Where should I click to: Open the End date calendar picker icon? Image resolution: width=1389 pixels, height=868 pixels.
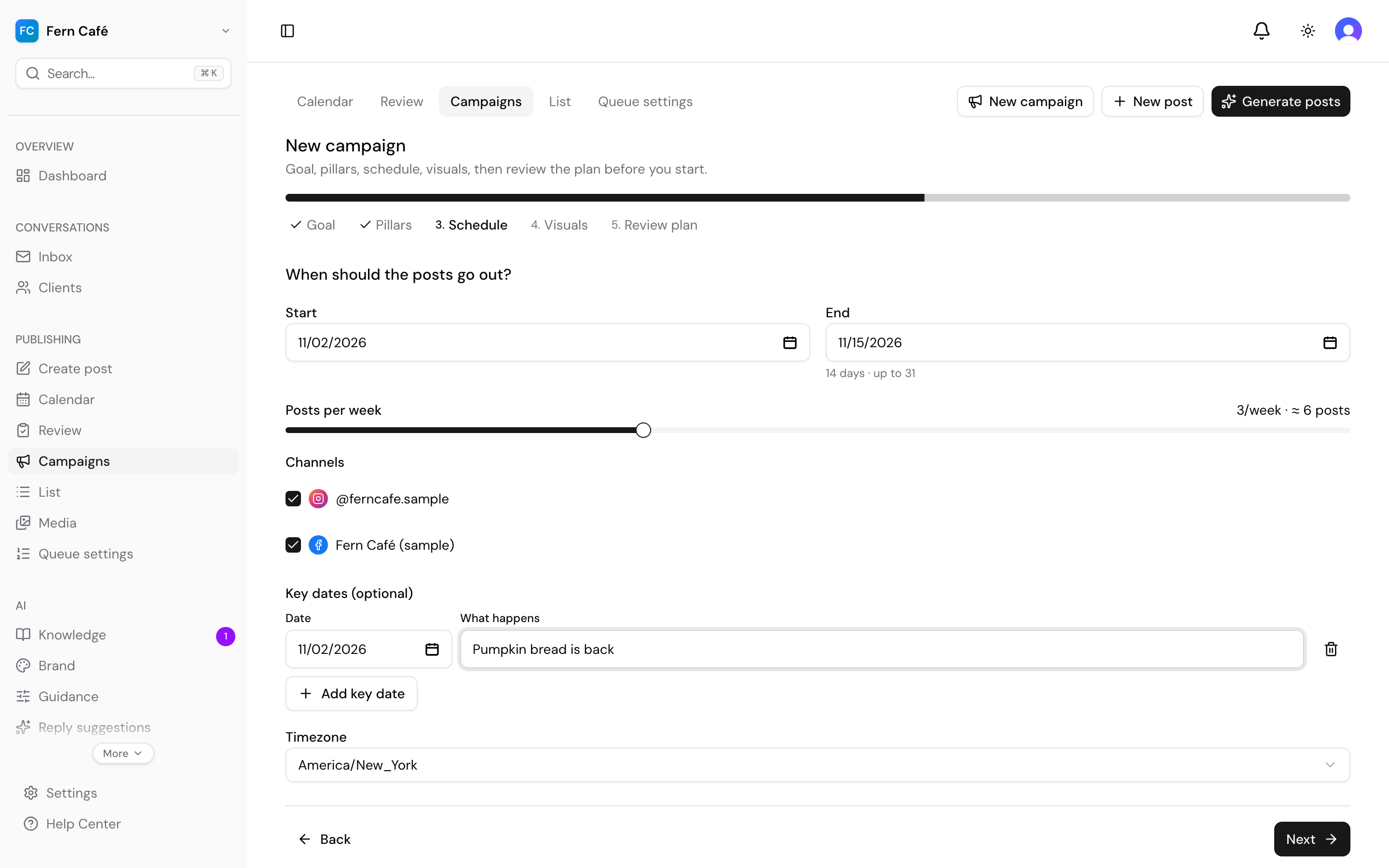(1330, 343)
